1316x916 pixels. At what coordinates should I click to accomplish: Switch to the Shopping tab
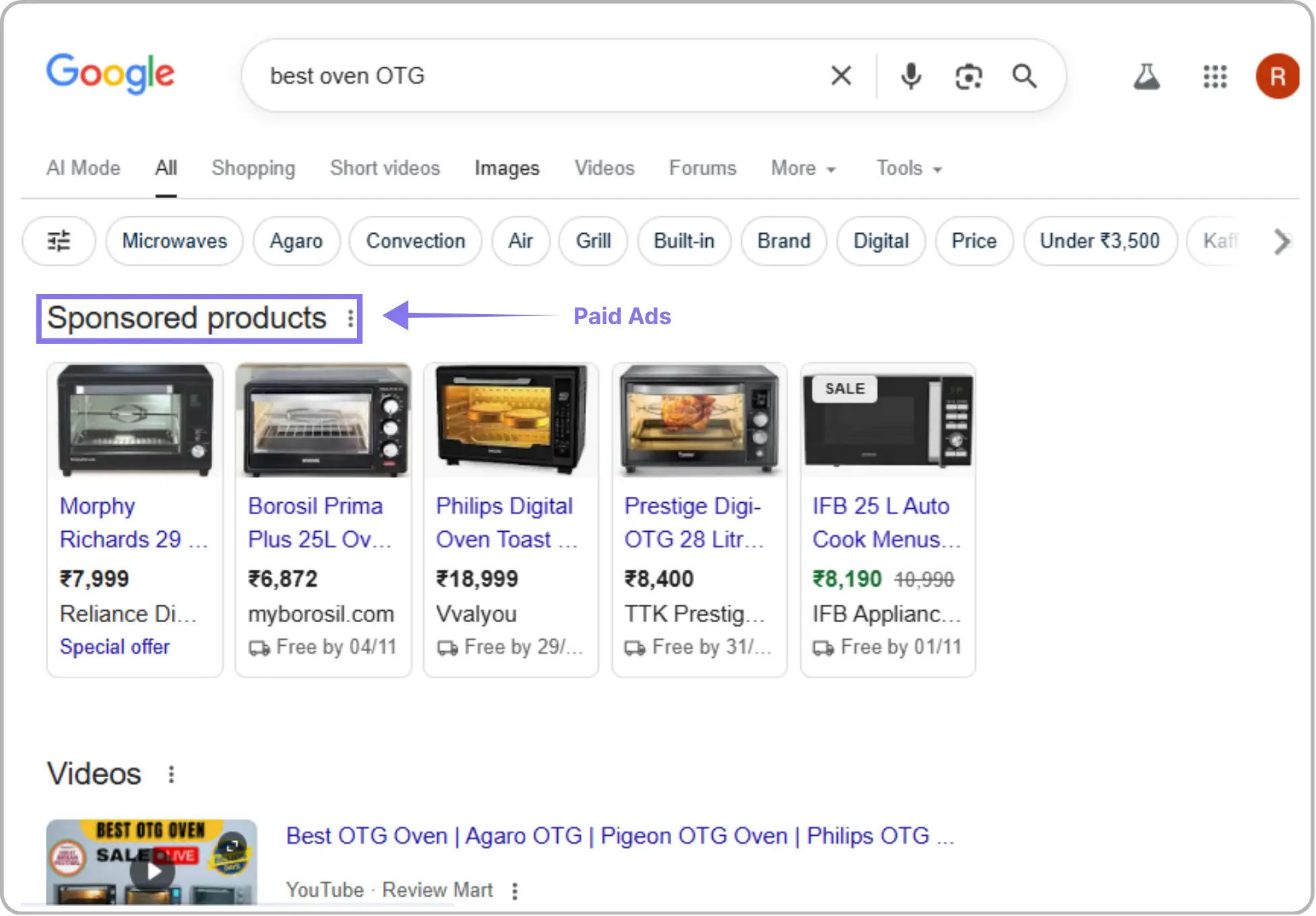[253, 168]
